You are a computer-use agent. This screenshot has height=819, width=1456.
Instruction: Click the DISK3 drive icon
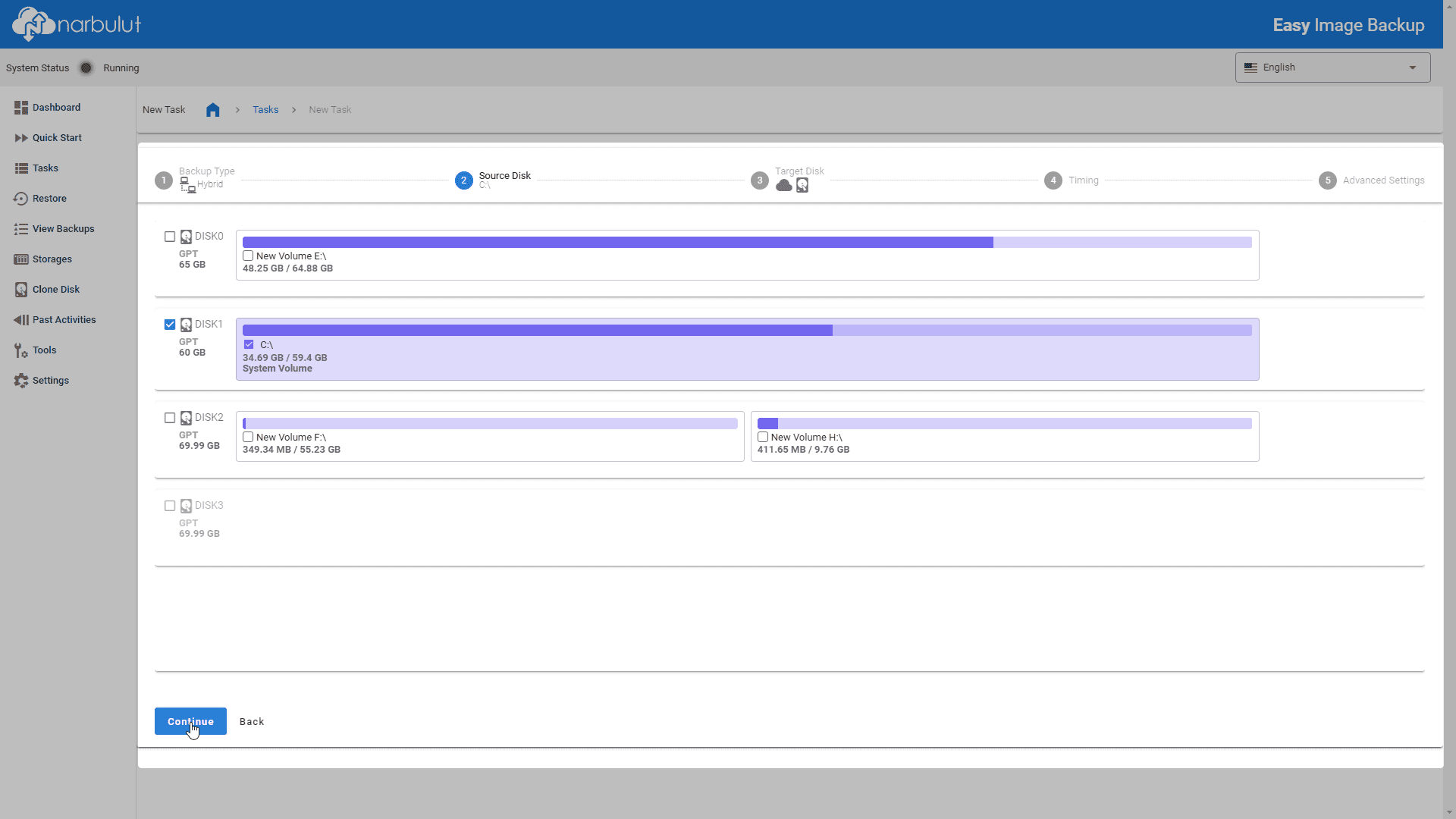click(186, 507)
